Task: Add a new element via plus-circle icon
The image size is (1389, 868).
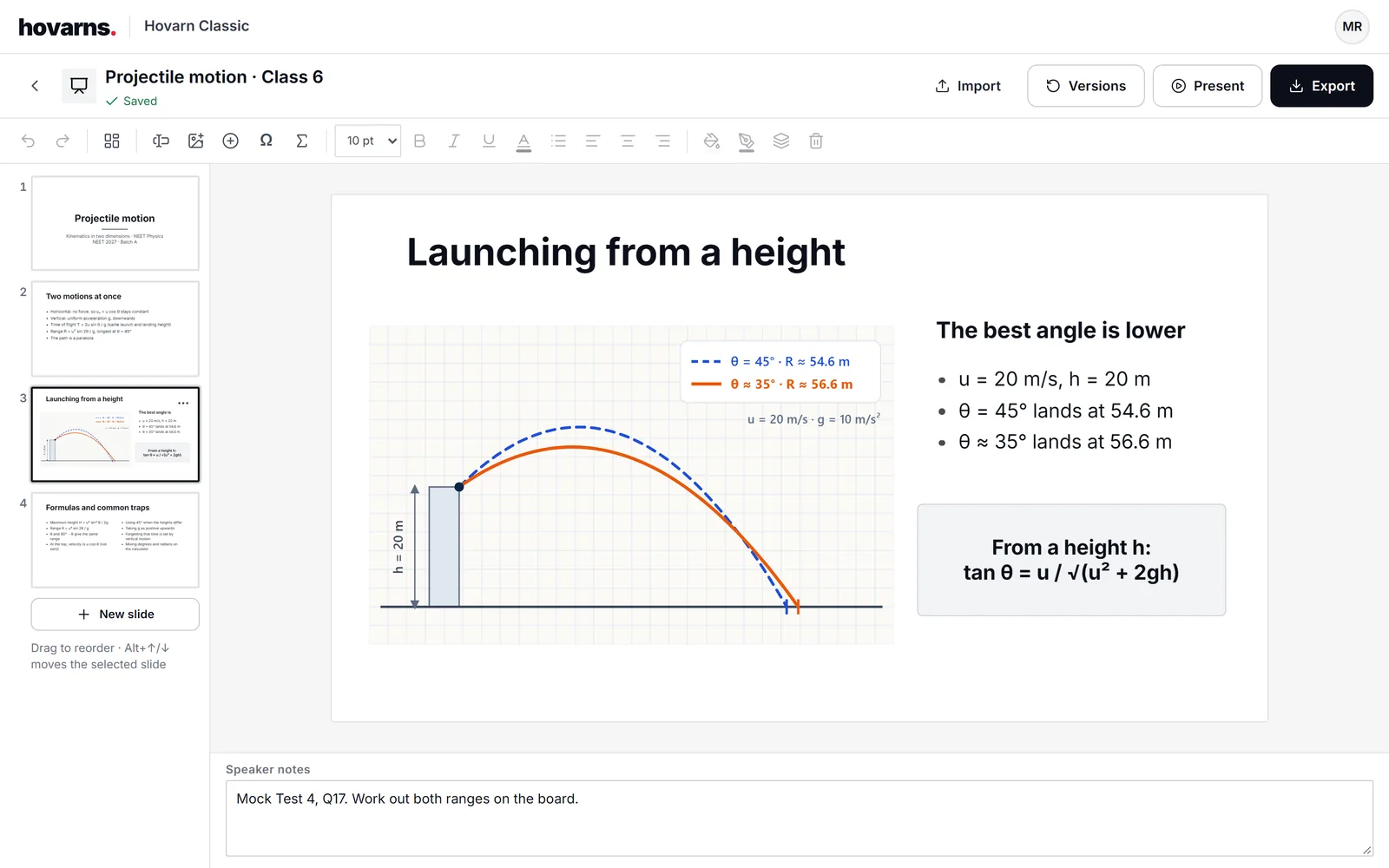Action: click(x=231, y=141)
